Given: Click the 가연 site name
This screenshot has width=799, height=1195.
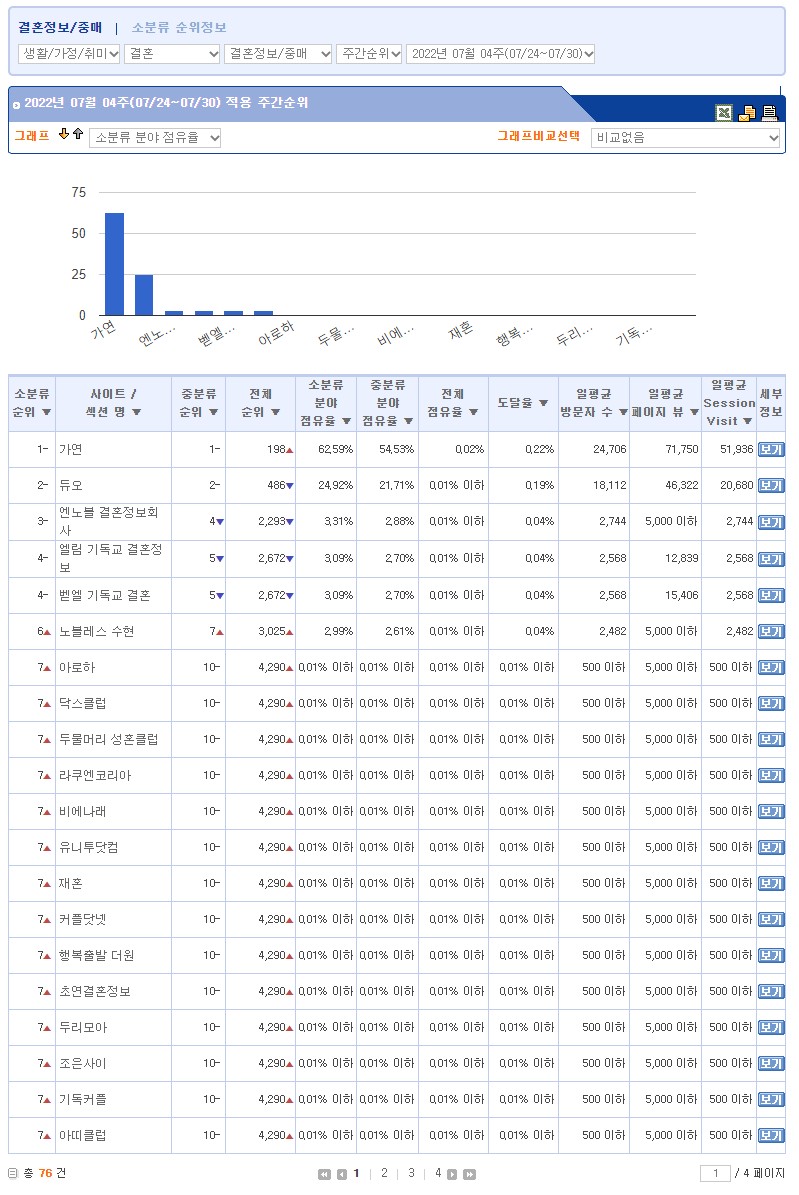Looking at the screenshot, I should (x=71, y=450).
